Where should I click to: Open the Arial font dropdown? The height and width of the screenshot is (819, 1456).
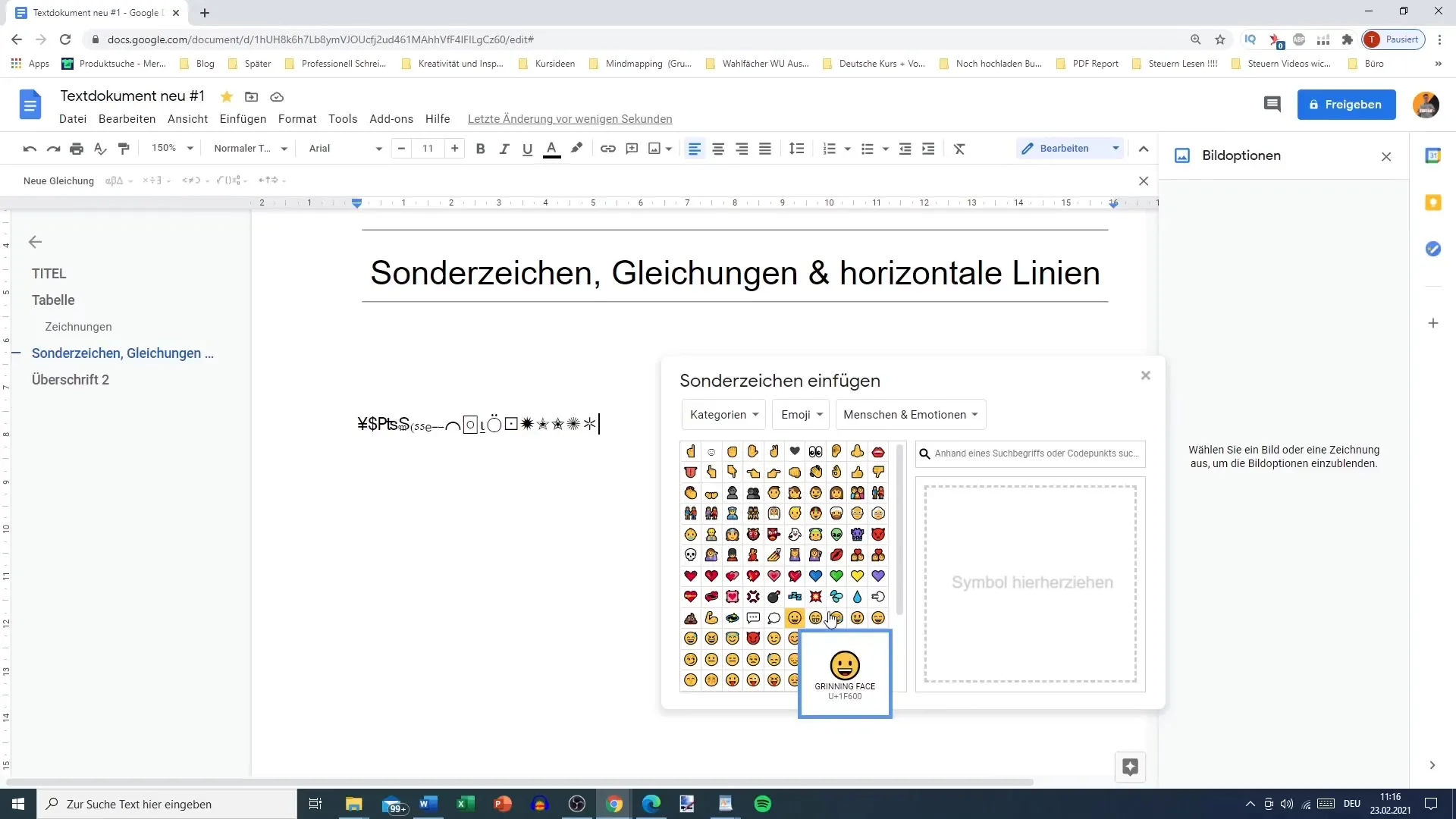coord(345,148)
